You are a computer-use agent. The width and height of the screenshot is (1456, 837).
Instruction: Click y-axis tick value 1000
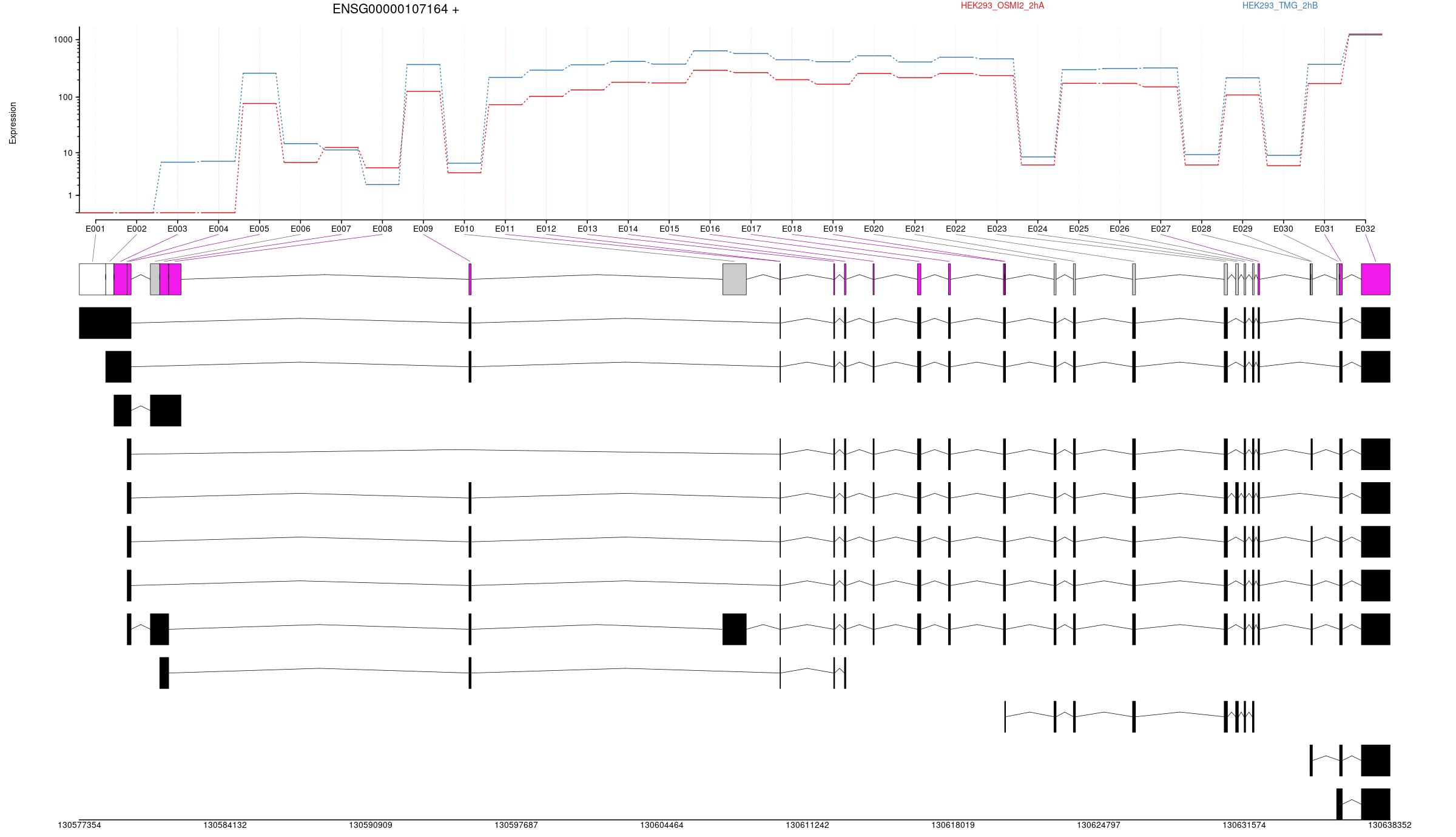(63, 39)
